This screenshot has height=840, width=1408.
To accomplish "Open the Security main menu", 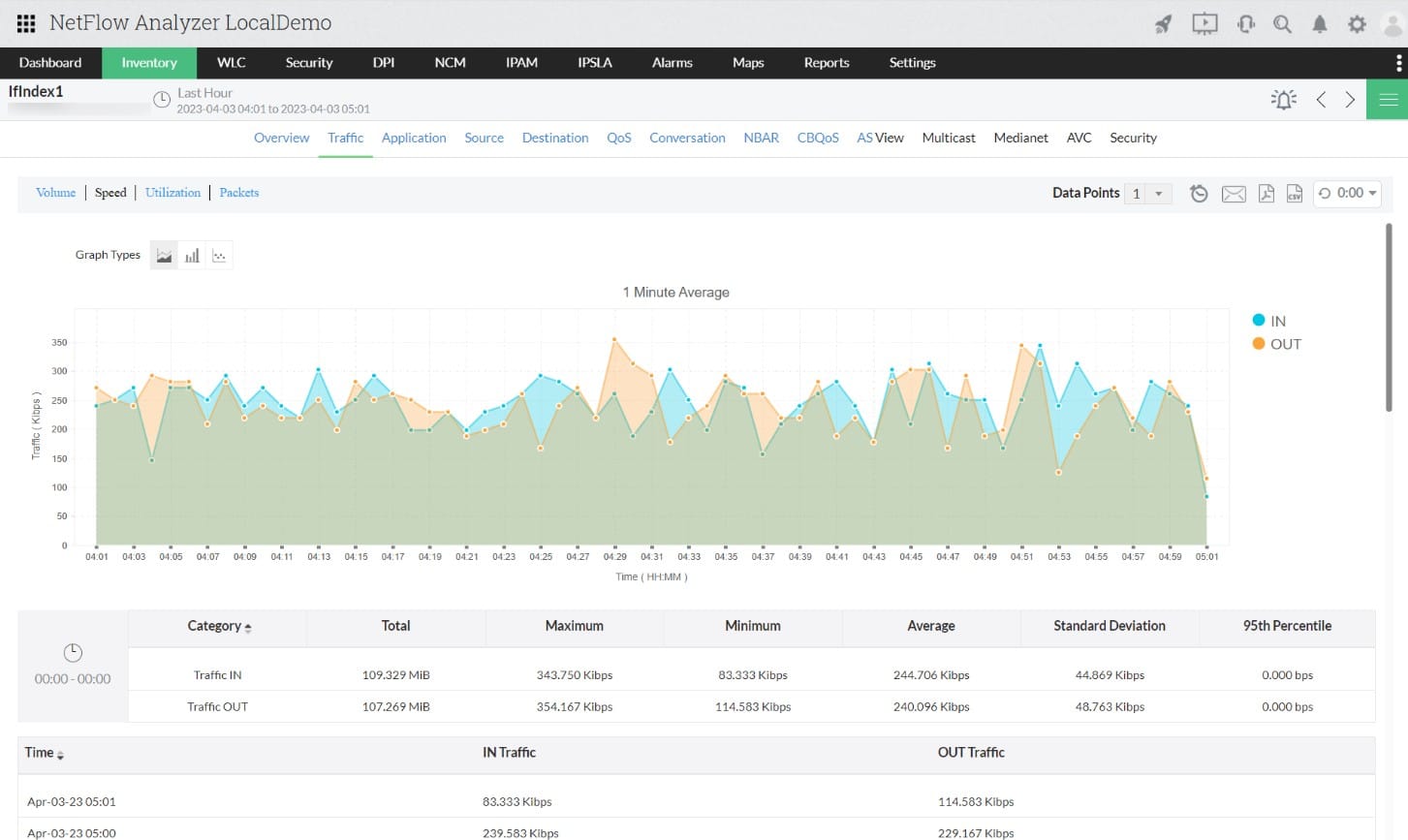I will (309, 63).
